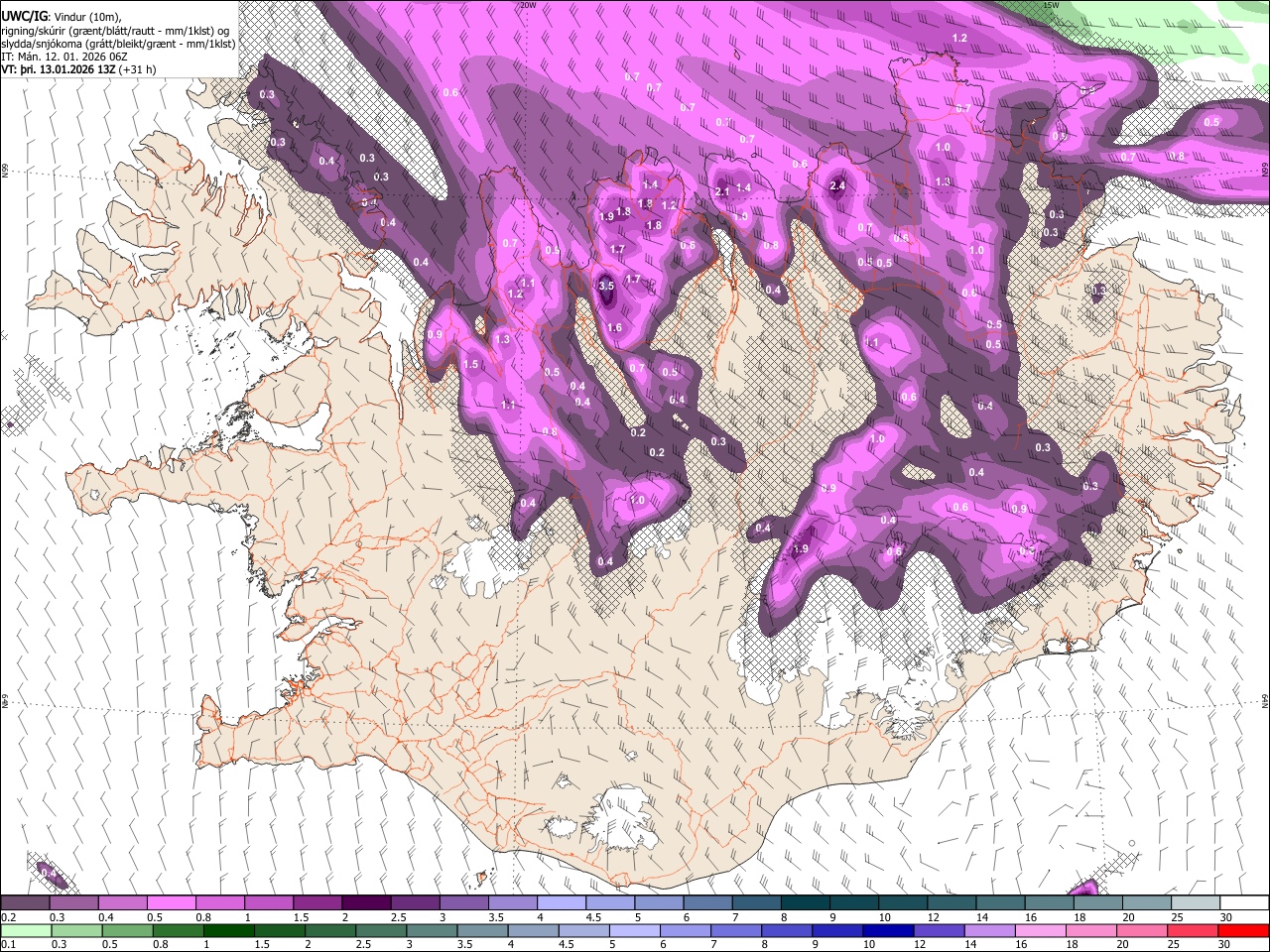Viewport: 1270px width, 952px height.
Task: Pick upper legend swatch between 0.5 and 0.8
Action: pos(171,903)
